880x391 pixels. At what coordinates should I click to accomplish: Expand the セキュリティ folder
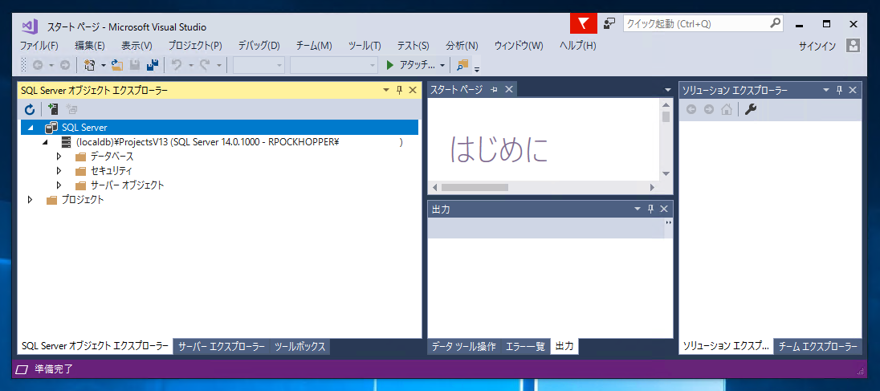(59, 171)
